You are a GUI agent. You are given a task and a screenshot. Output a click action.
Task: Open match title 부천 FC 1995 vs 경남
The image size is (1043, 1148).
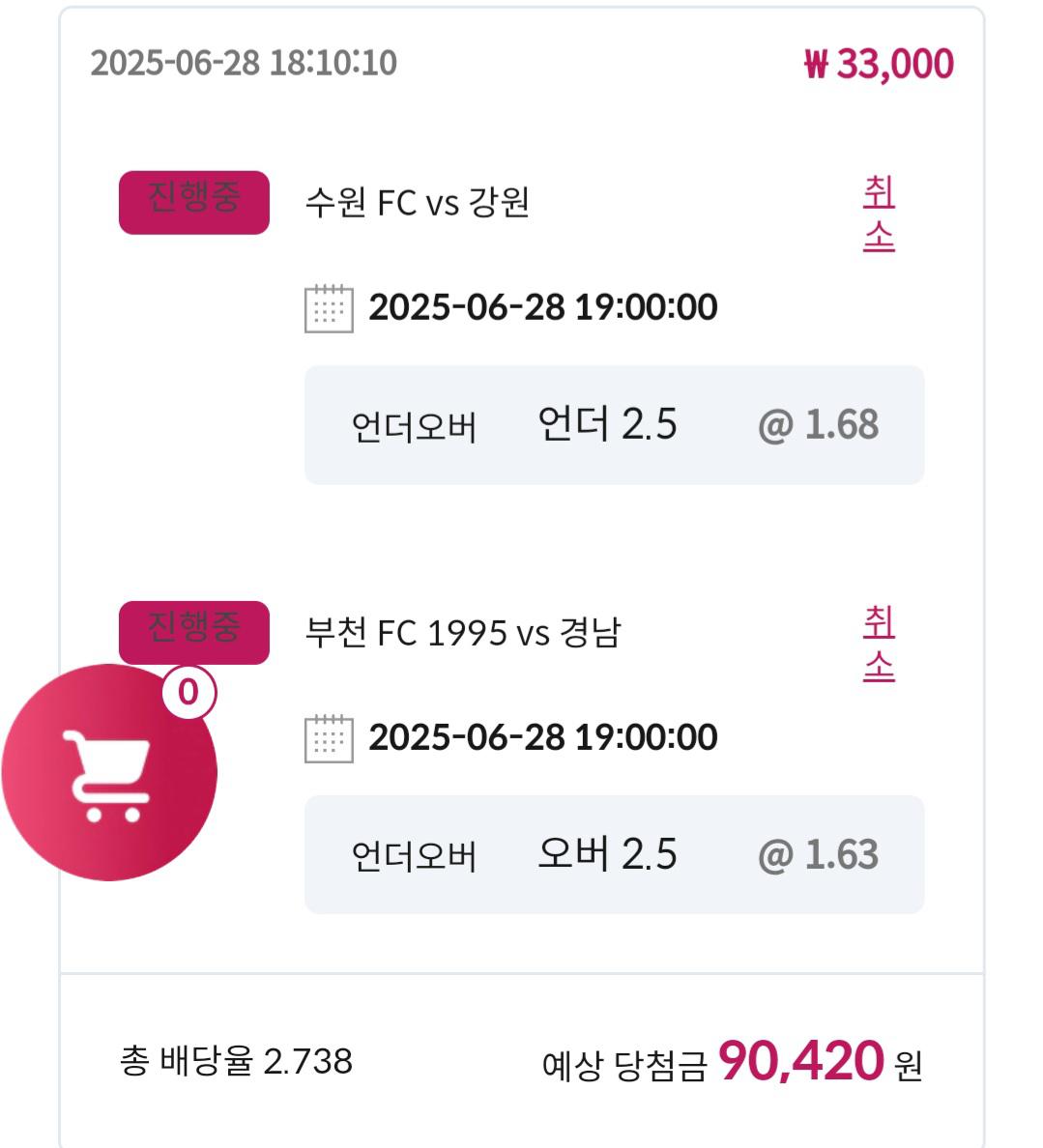[463, 633]
